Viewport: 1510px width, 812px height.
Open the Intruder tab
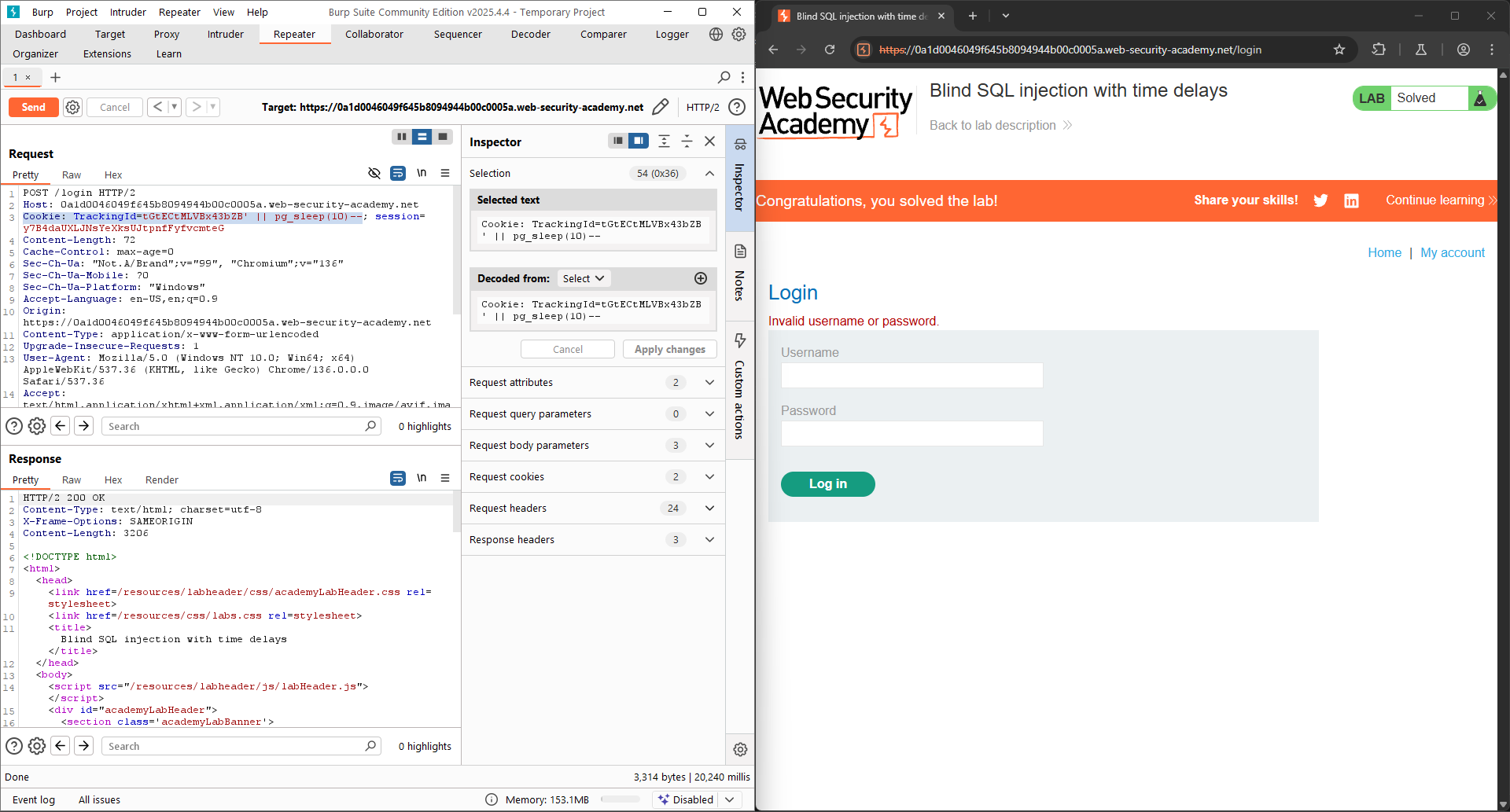pyautogui.click(x=226, y=34)
